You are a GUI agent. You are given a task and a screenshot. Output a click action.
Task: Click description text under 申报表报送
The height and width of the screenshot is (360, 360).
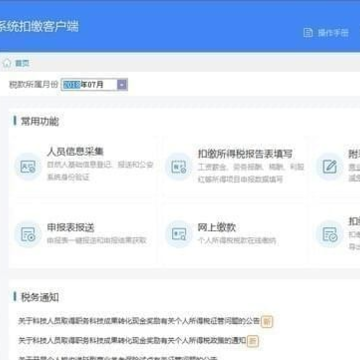point(97,240)
